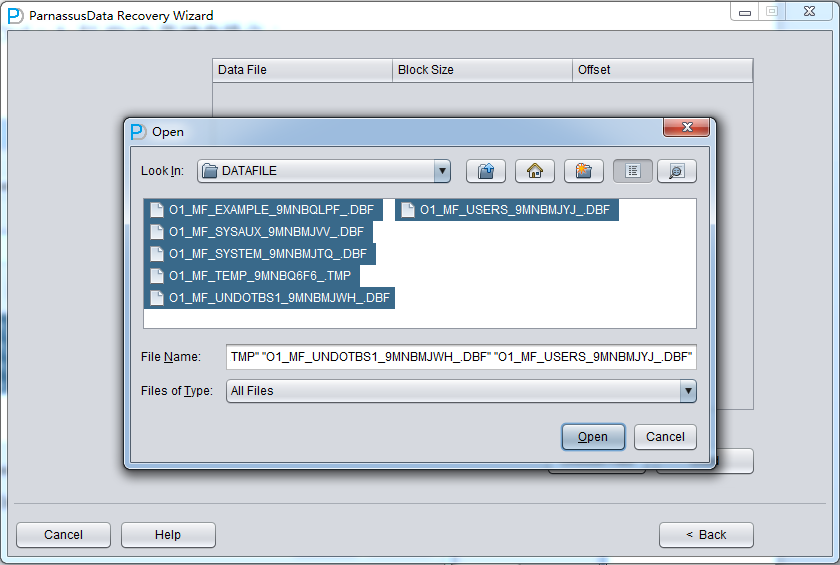Viewport: 840px width, 565px height.
Task: Go to Home directory icon
Action: (x=535, y=171)
